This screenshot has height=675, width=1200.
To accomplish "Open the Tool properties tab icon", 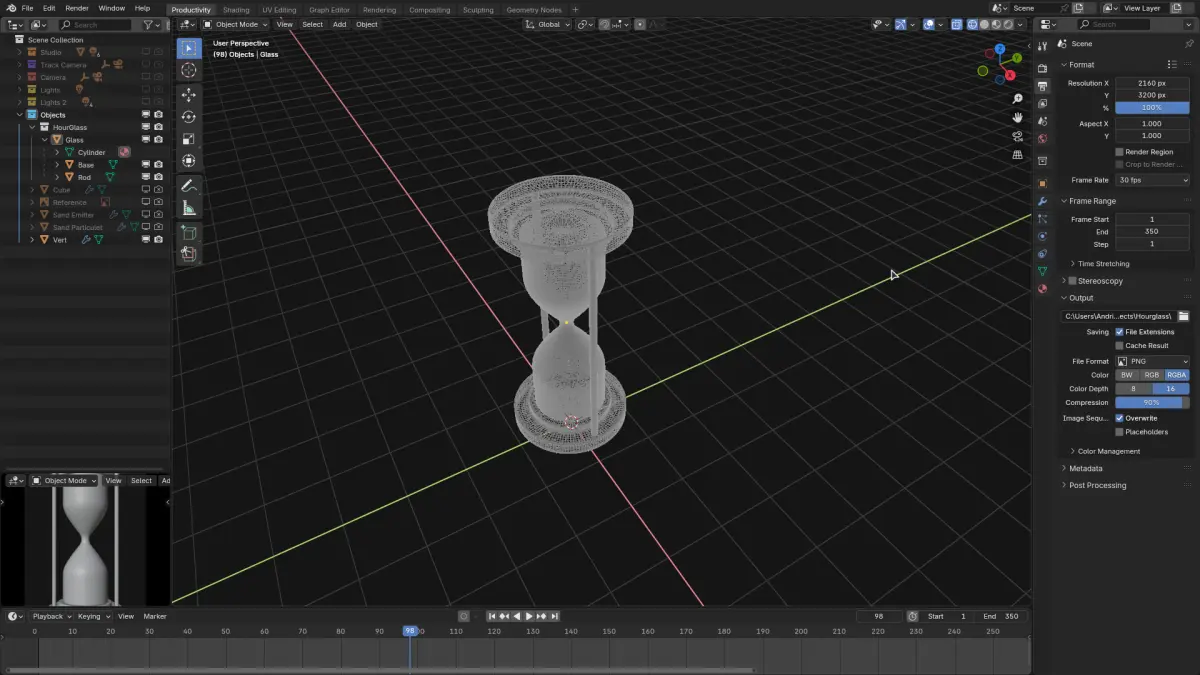I will point(1043,44).
